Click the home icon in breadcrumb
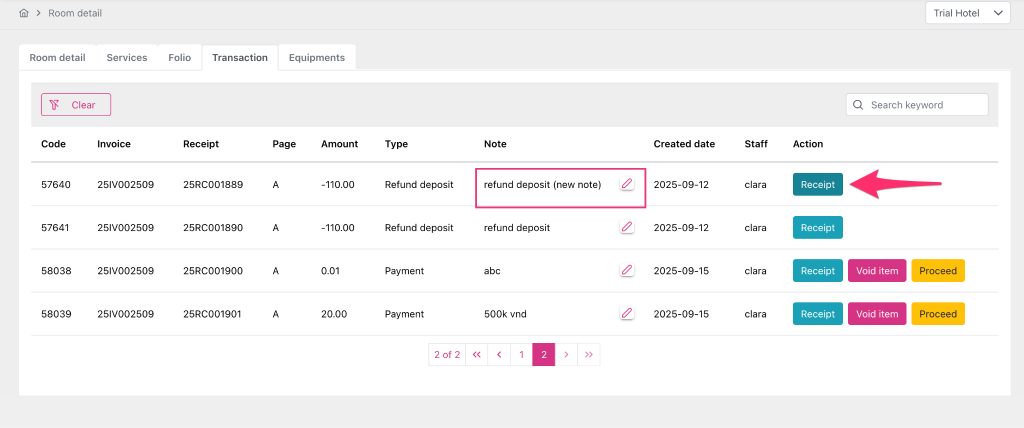This screenshot has height=428, width=1024. 24,13
